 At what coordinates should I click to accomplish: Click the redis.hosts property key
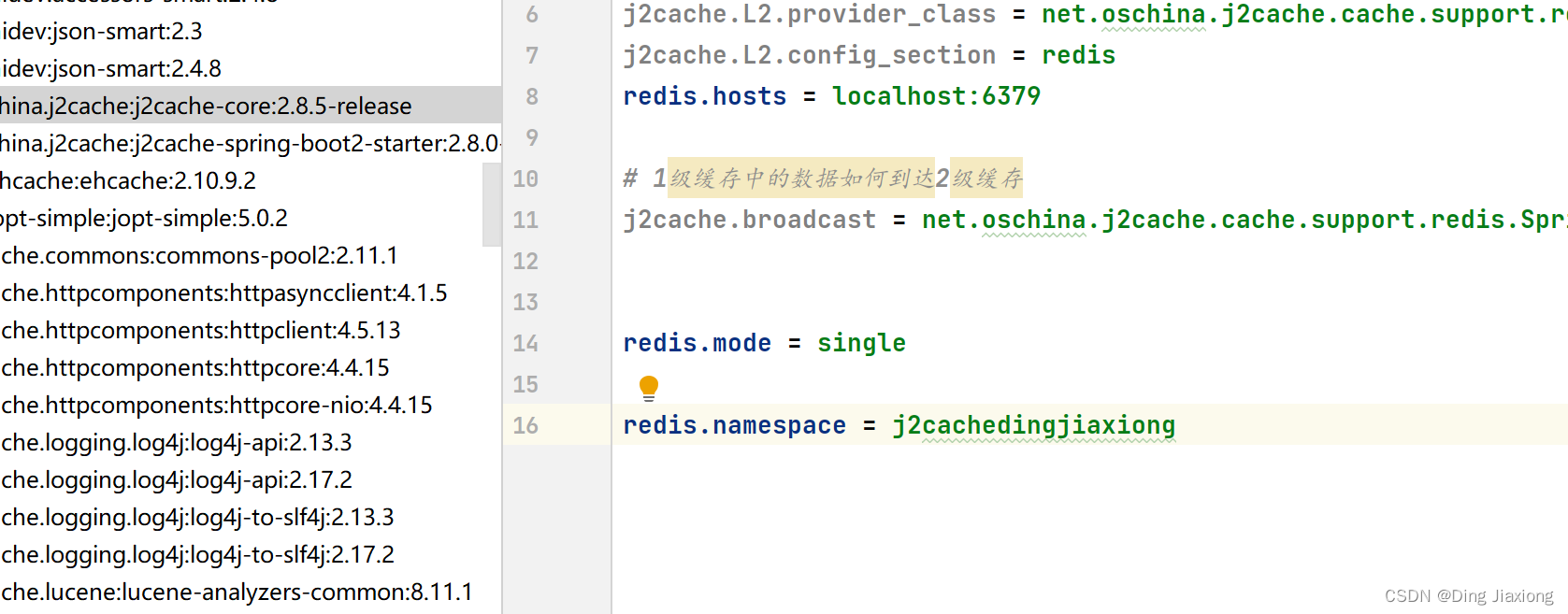(x=705, y=96)
